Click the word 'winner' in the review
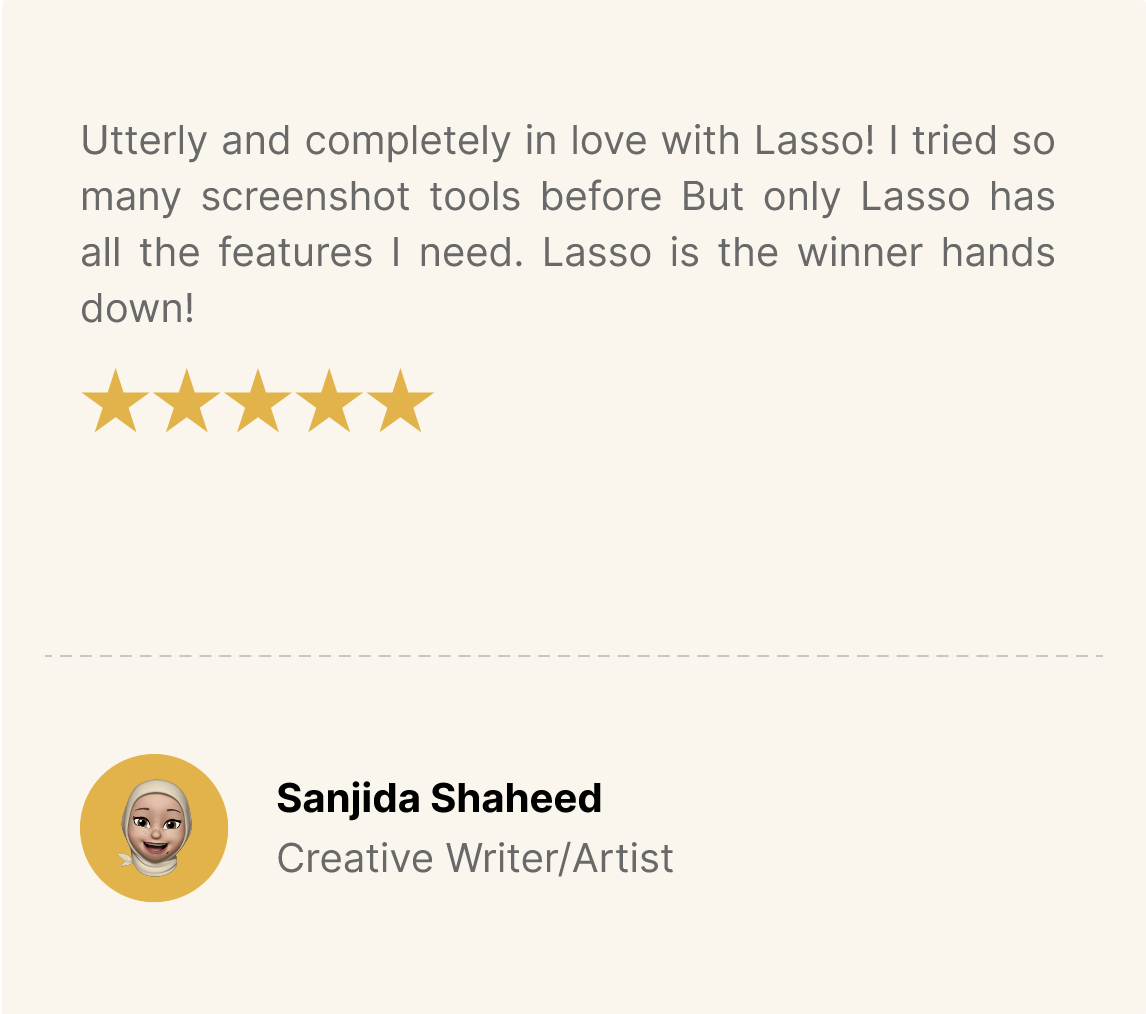 click(860, 253)
